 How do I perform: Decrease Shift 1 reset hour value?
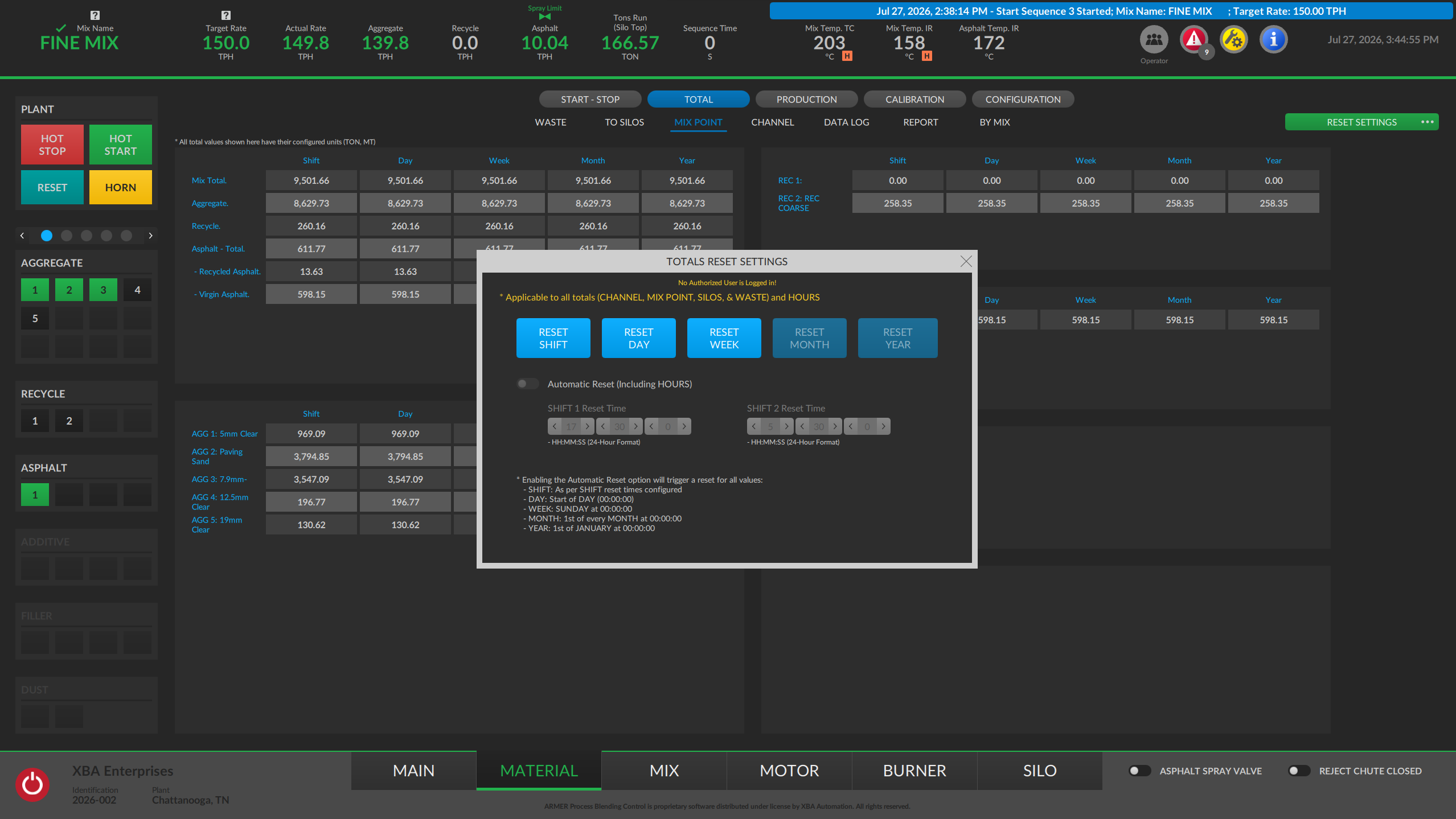(x=555, y=426)
